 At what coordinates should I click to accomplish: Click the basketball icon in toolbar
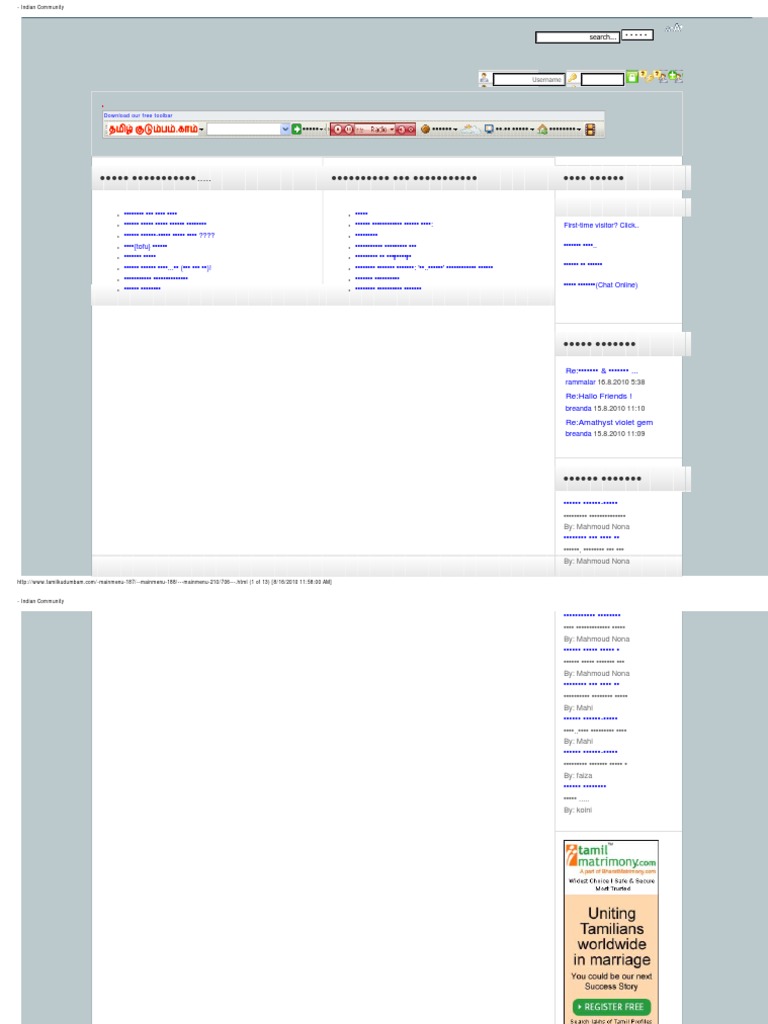click(x=425, y=129)
